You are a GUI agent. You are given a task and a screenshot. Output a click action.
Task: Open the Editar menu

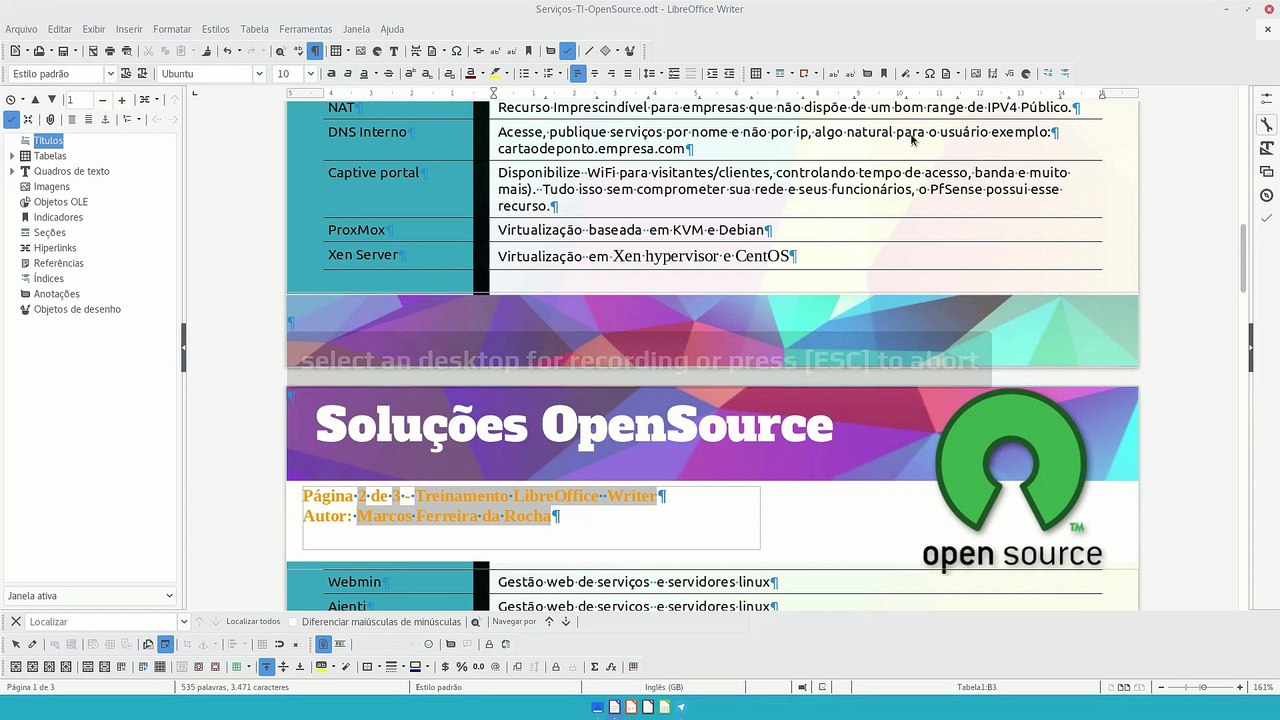[60, 29]
